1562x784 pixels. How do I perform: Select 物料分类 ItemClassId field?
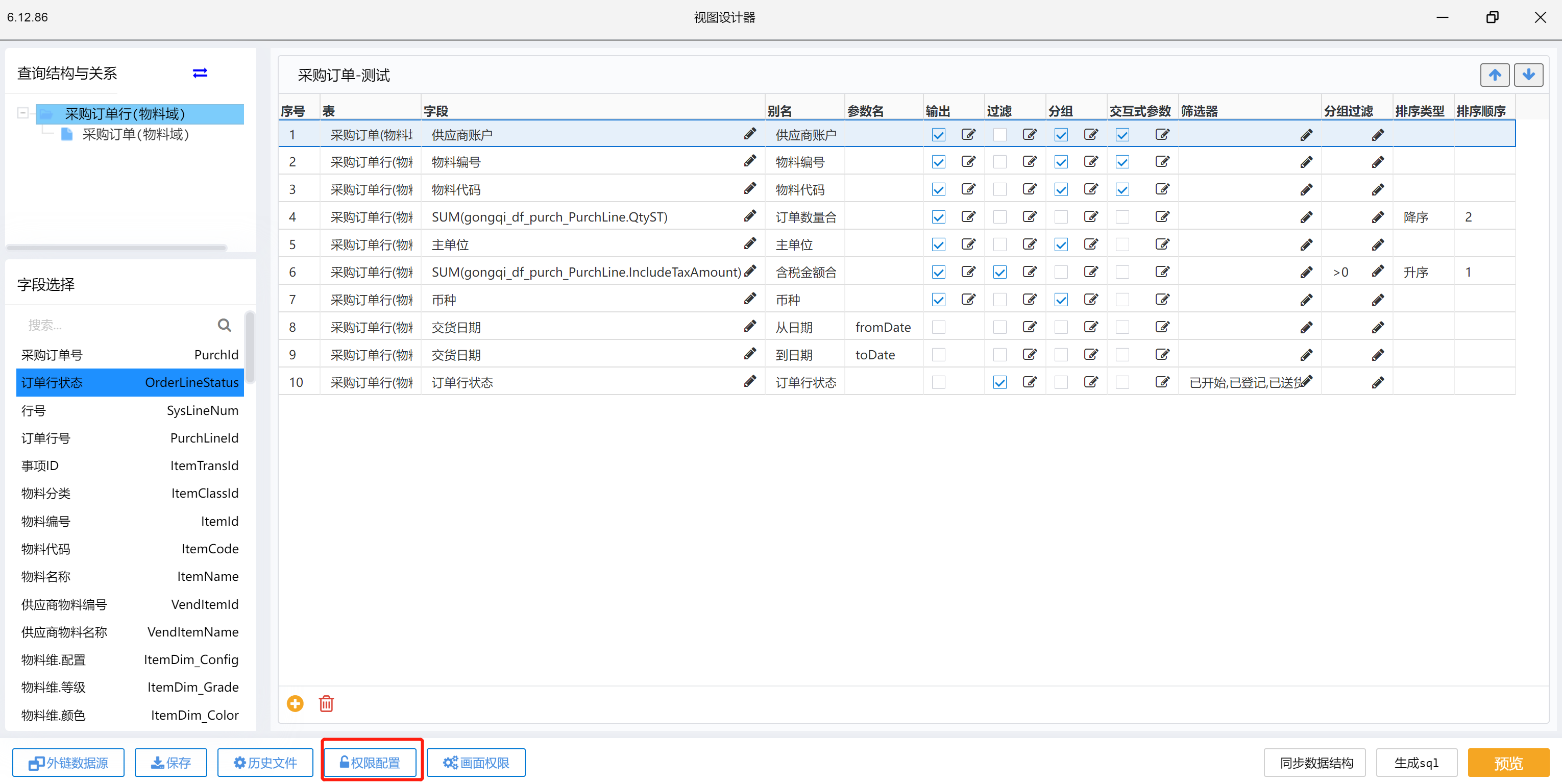pos(130,493)
